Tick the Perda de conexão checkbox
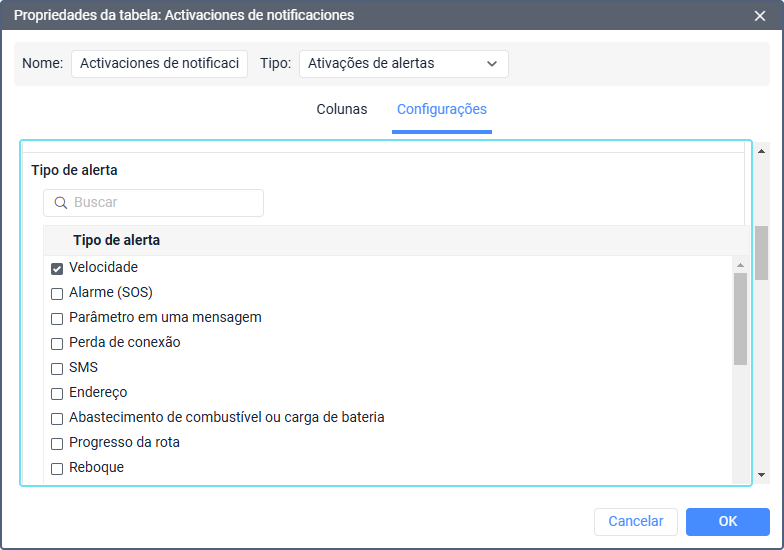Screen dimensions: 784x550 [57, 343]
